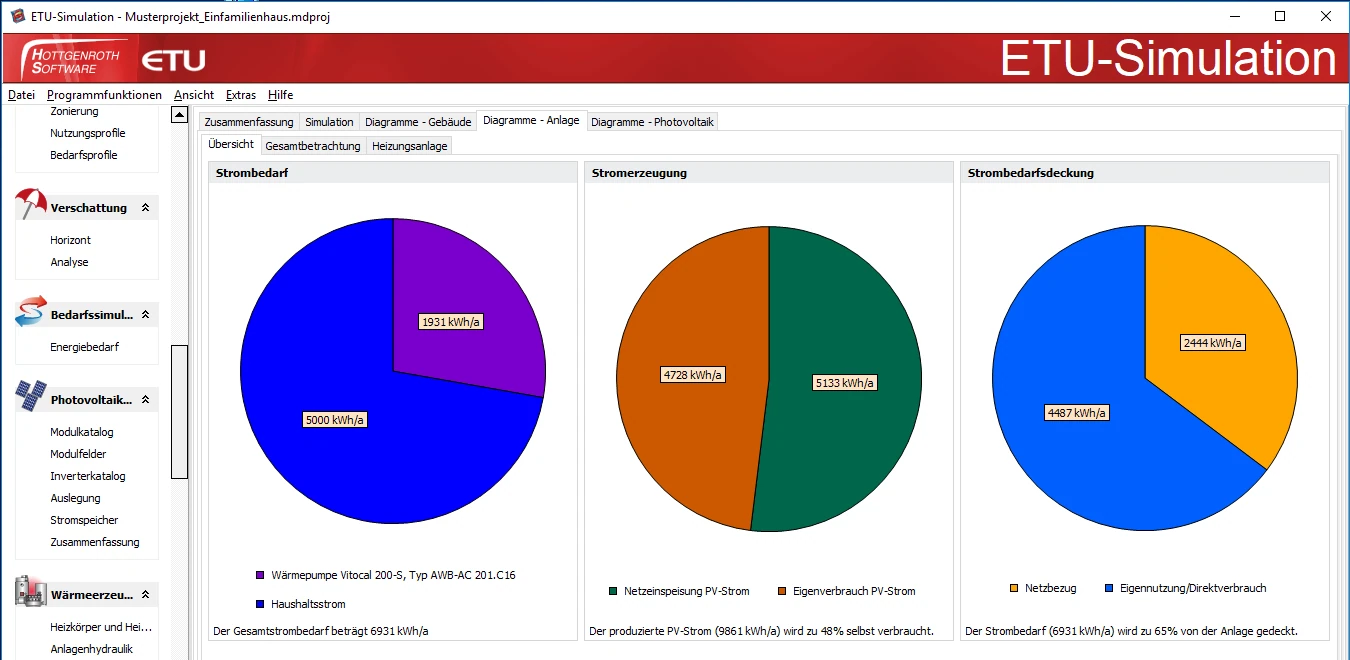Collapse the Wärmeerzeuger sidebar section
The image size is (1350, 660).
(x=146, y=595)
